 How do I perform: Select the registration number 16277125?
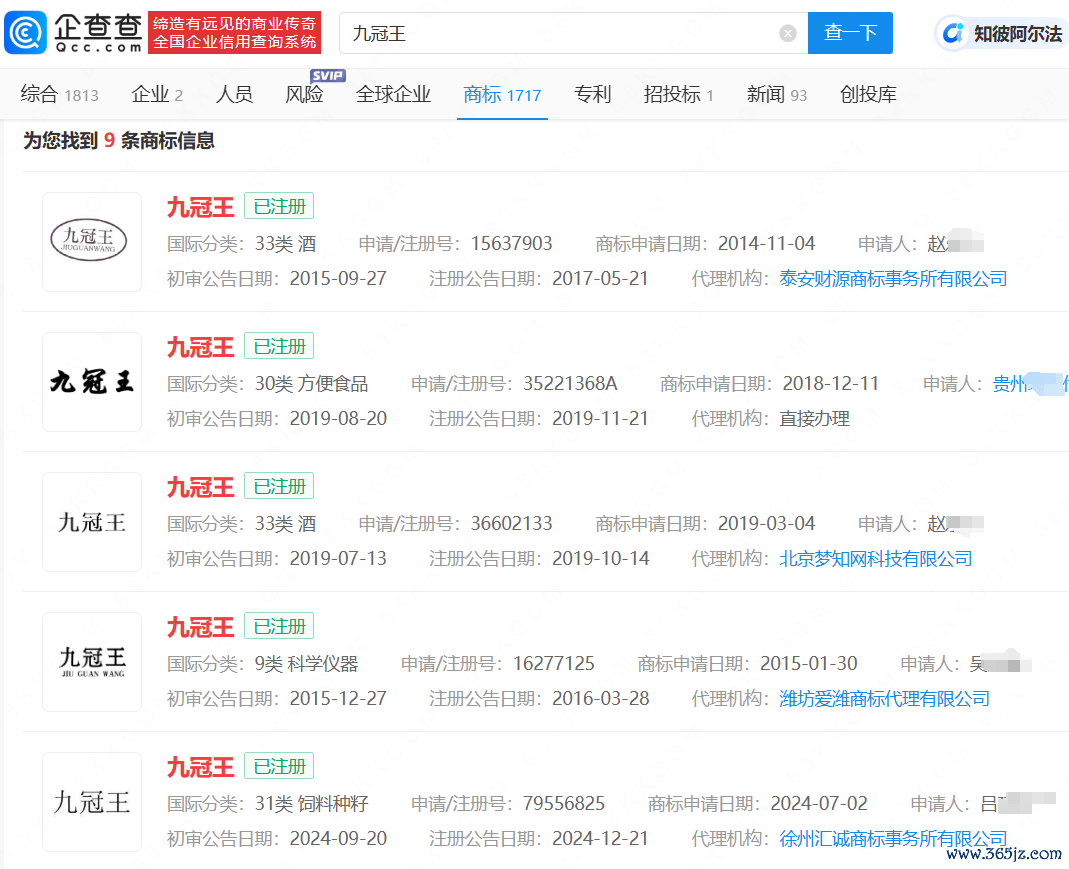[554, 663]
